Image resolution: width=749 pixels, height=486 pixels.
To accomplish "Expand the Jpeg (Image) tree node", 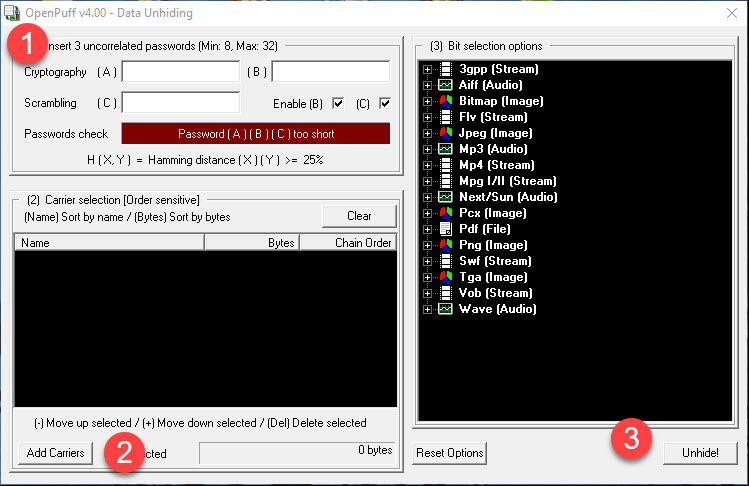I will pos(428,134).
